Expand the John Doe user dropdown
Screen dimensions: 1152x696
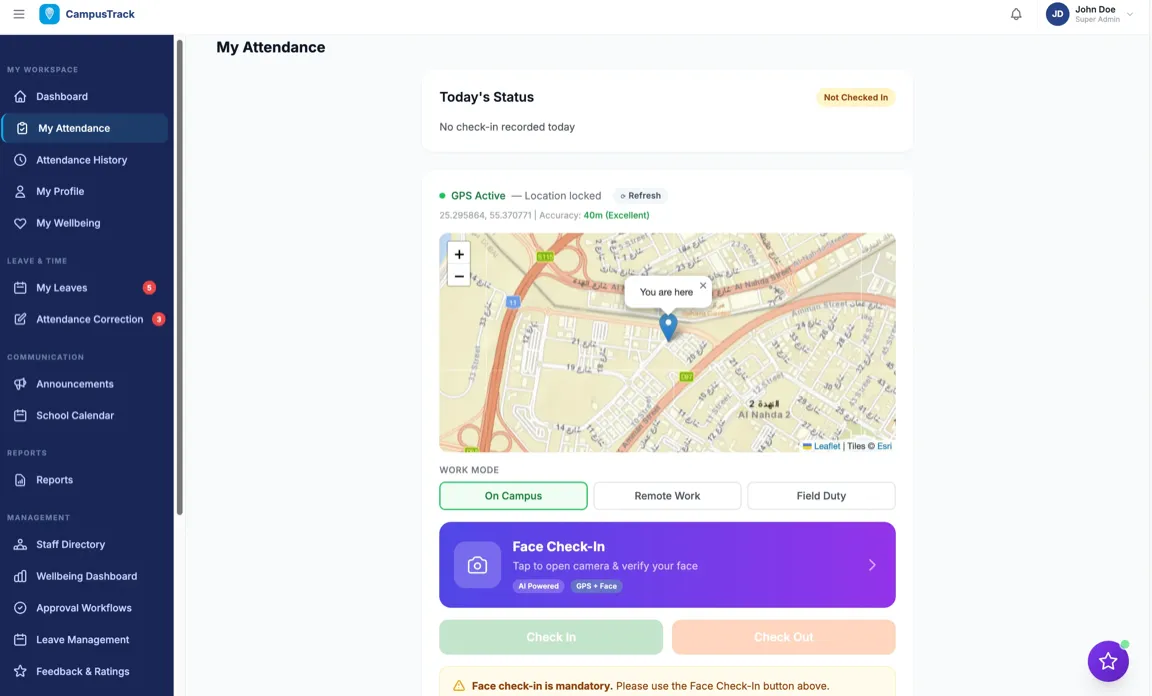pos(1130,14)
